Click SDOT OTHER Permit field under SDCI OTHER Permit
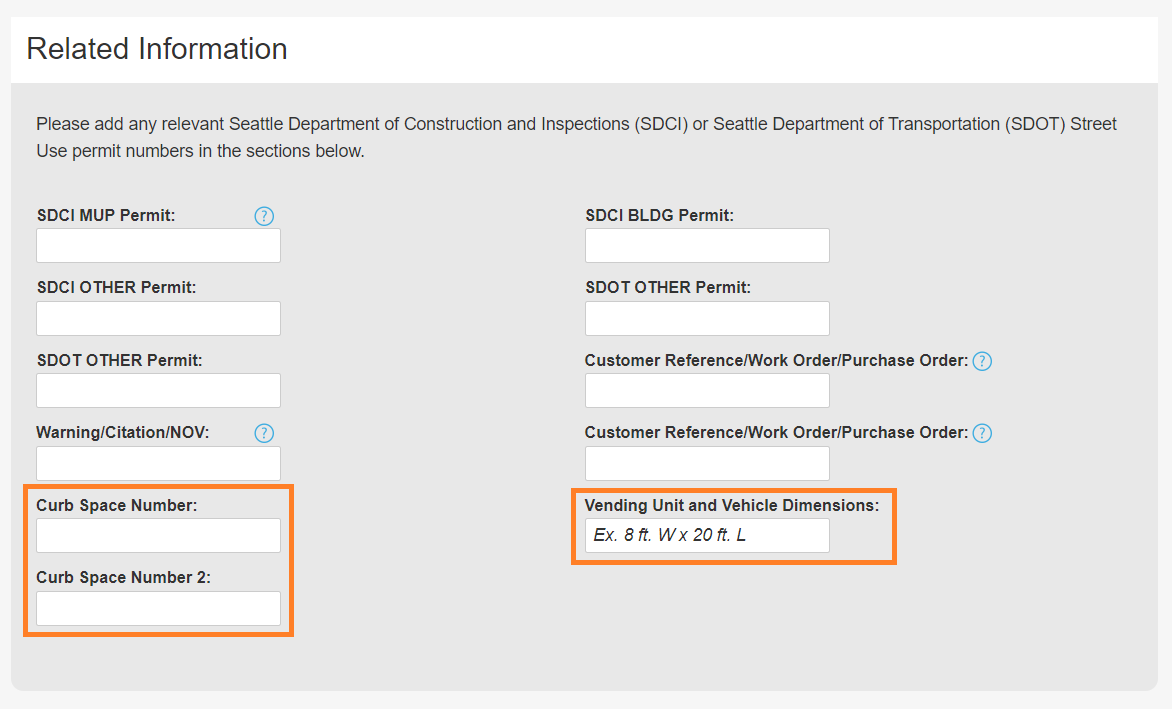Screen dimensions: 1172x709 pyautogui.click(x=158, y=390)
